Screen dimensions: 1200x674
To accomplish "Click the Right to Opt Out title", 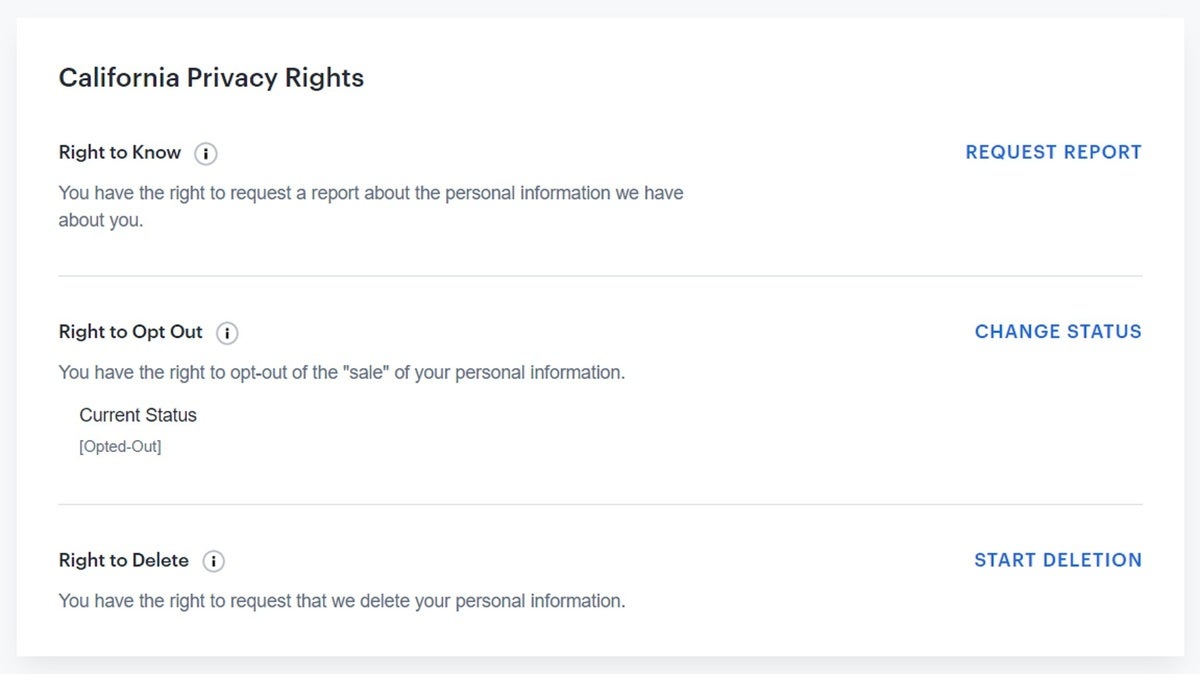I will point(131,332).
